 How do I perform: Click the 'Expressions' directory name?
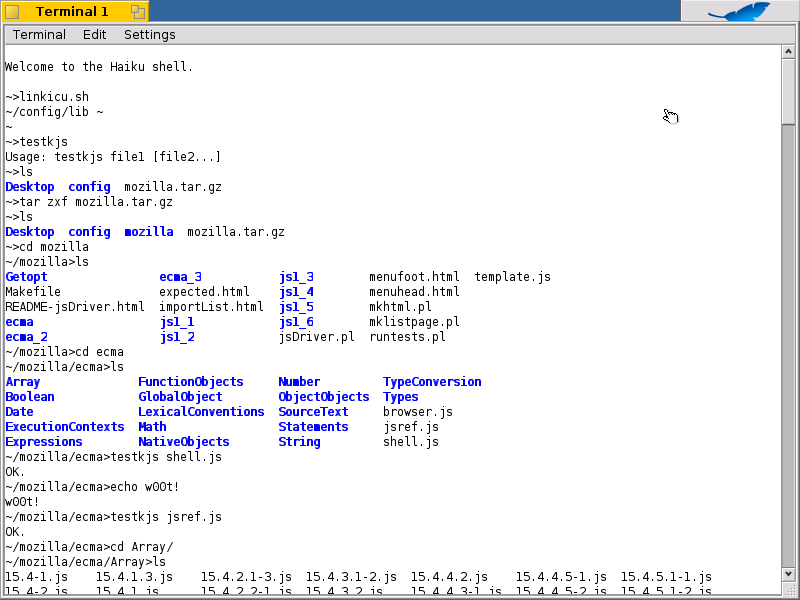[43, 442]
